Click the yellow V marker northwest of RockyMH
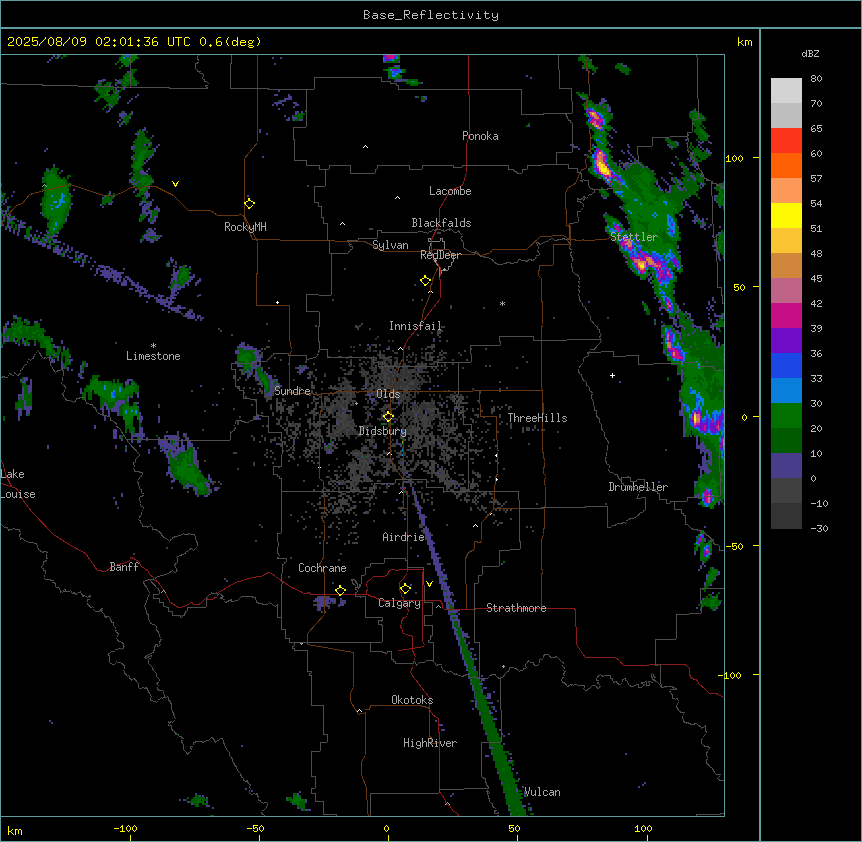The width and height of the screenshot is (862, 842). pos(175,184)
